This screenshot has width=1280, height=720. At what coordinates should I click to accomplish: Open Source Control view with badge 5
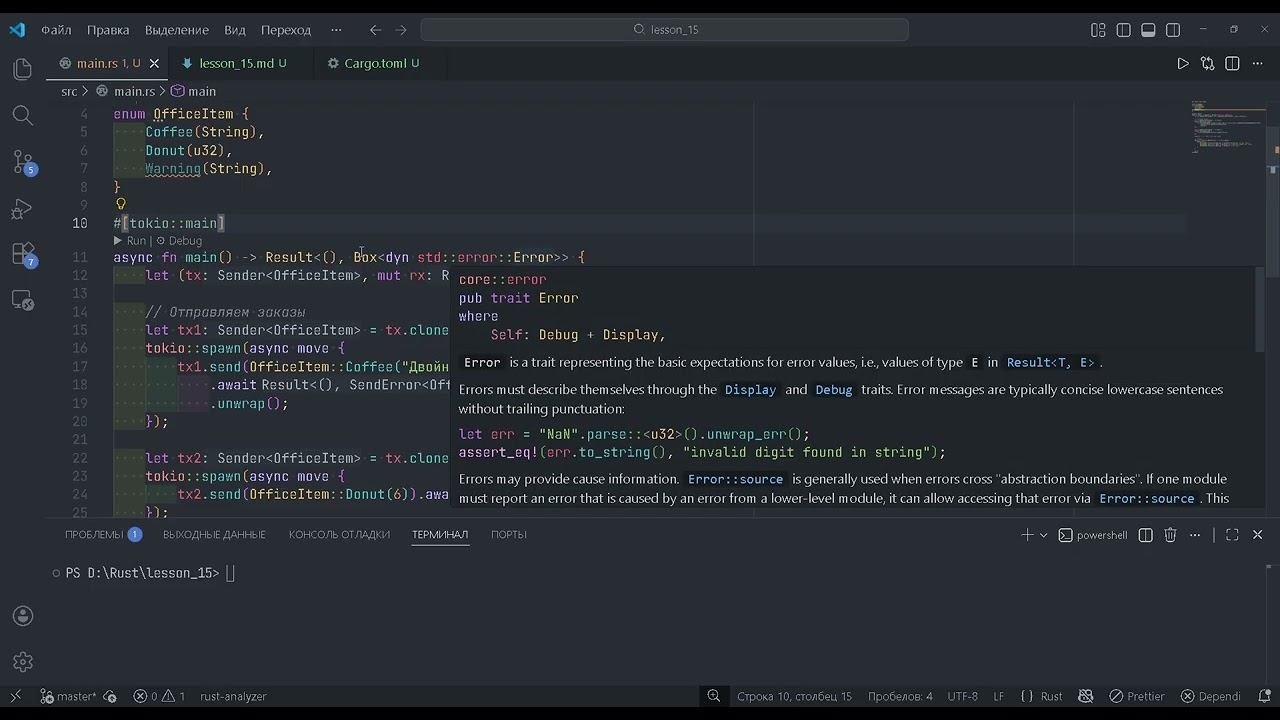tap(23, 162)
